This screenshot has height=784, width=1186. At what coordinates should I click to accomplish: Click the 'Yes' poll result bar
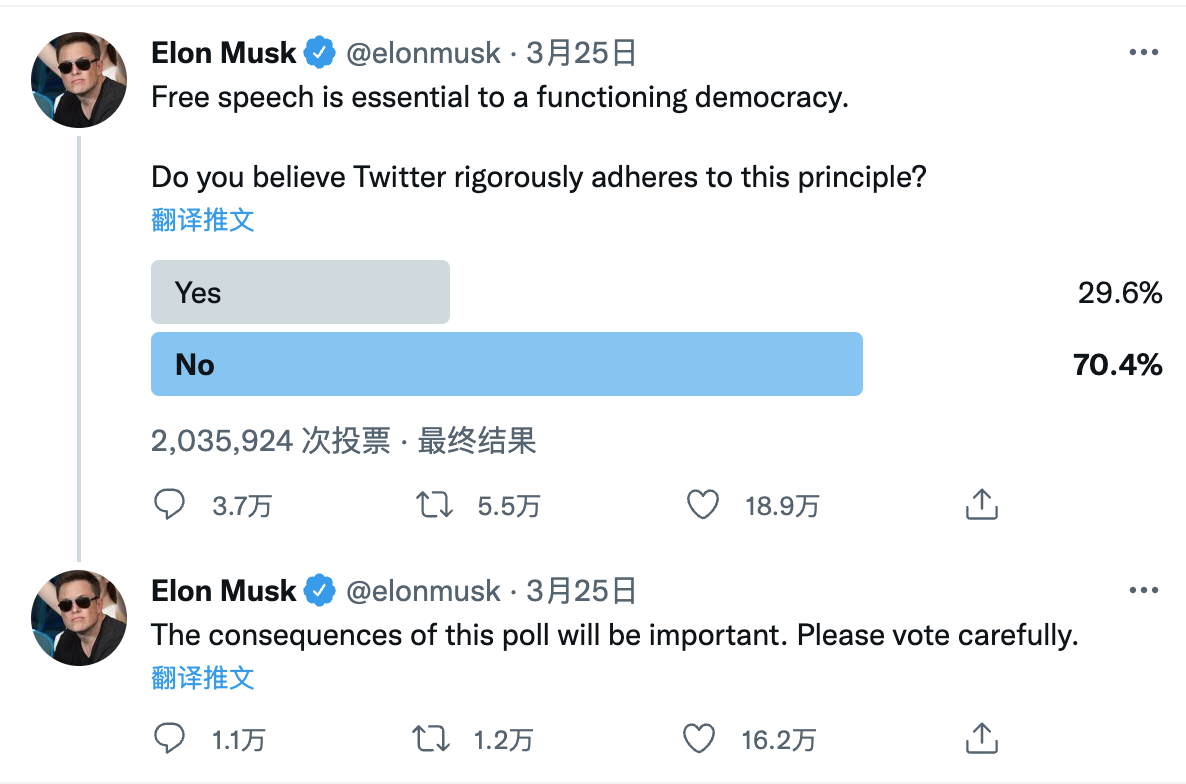point(300,292)
